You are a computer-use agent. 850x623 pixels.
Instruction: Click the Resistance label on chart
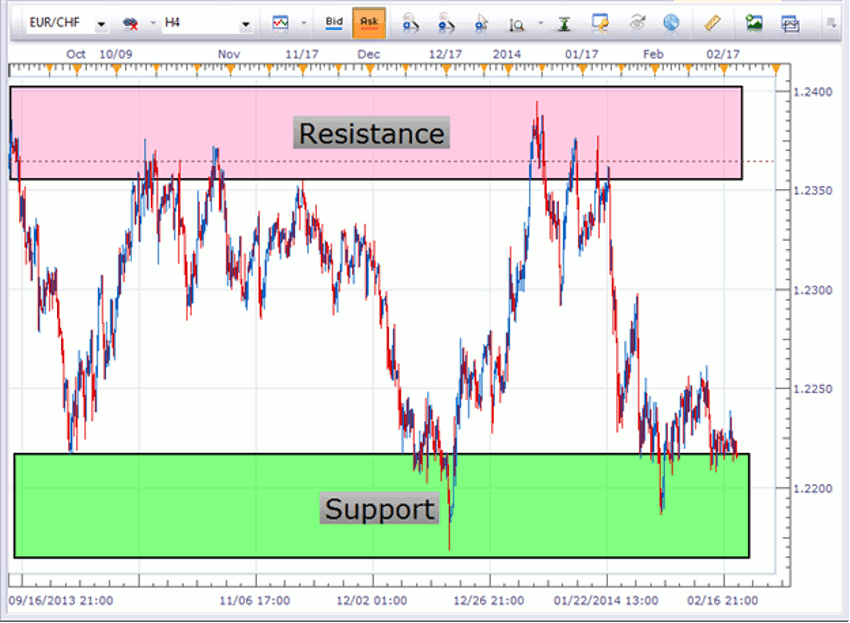click(x=371, y=133)
